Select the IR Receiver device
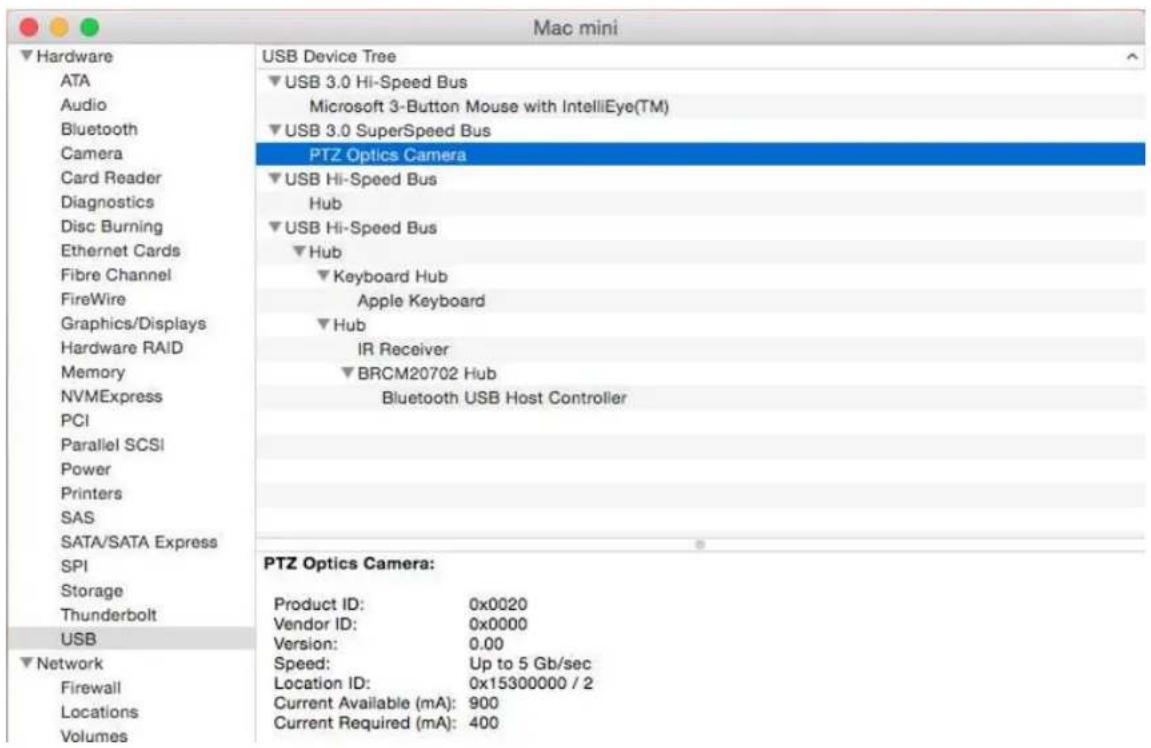Screen dimensions: 1151x748 tap(403, 349)
